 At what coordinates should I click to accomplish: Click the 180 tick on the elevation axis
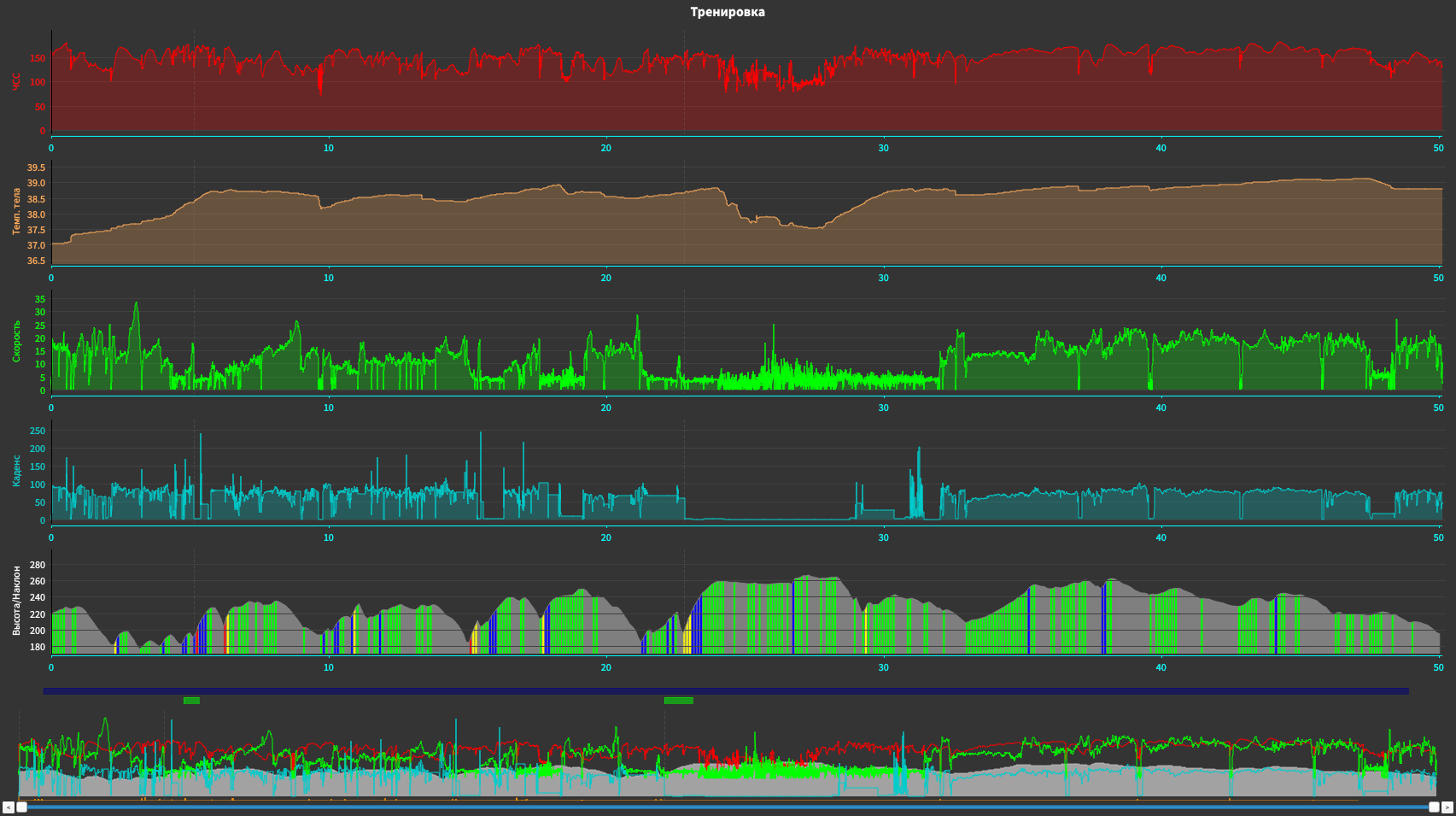(x=38, y=648)
